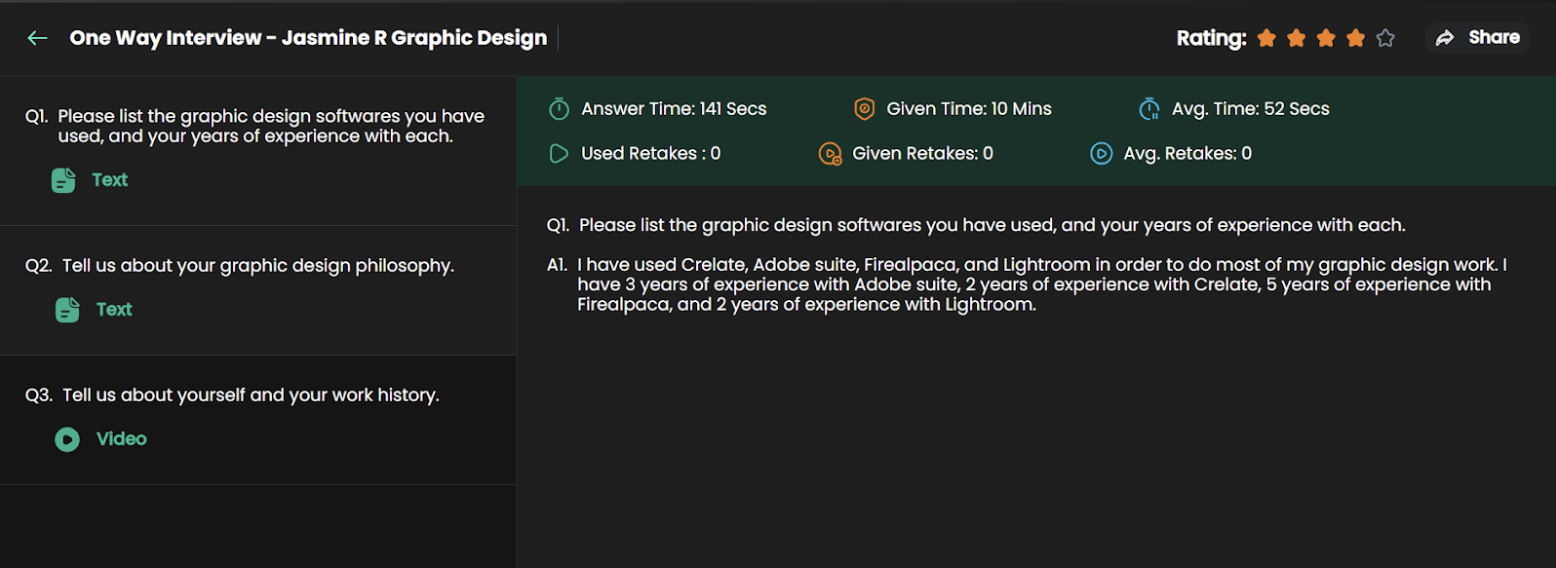The width and height of the screenshot is (1556, 568).
Task: Click the Answer Time stopwatch icon
Action: [559, 109]
